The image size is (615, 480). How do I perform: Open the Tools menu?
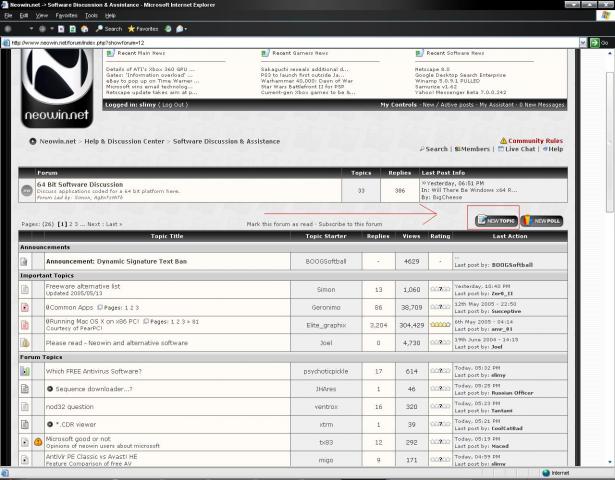click(x=91, y=16)
